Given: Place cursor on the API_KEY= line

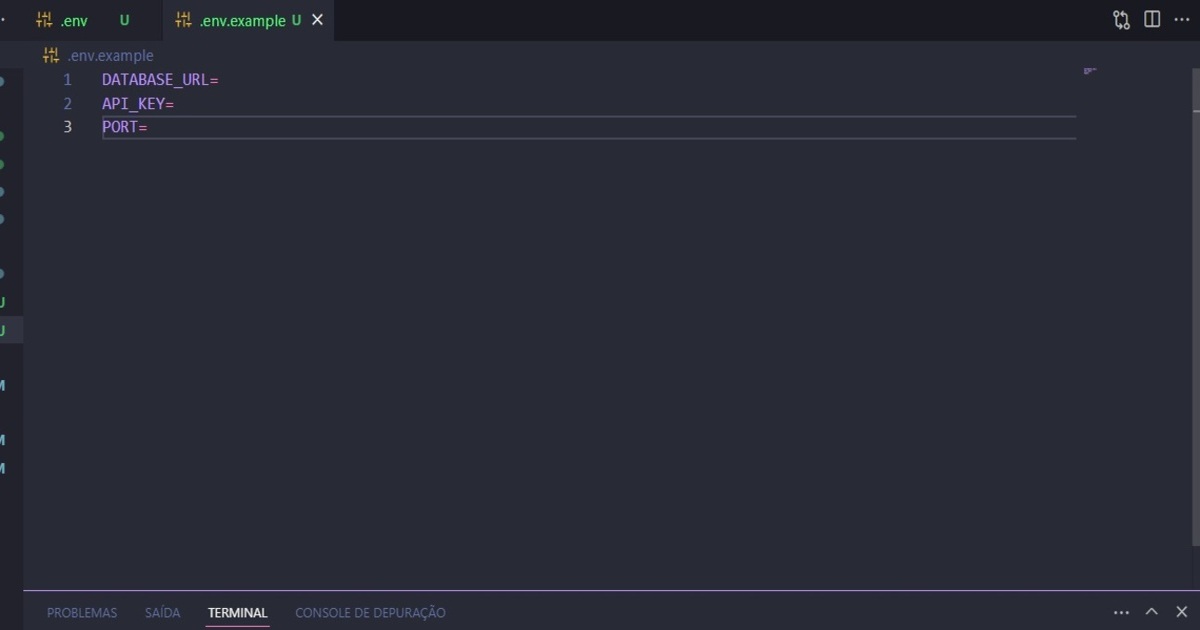Looking at the screenshot, I should pyautogui.click(x=138, y=104).
